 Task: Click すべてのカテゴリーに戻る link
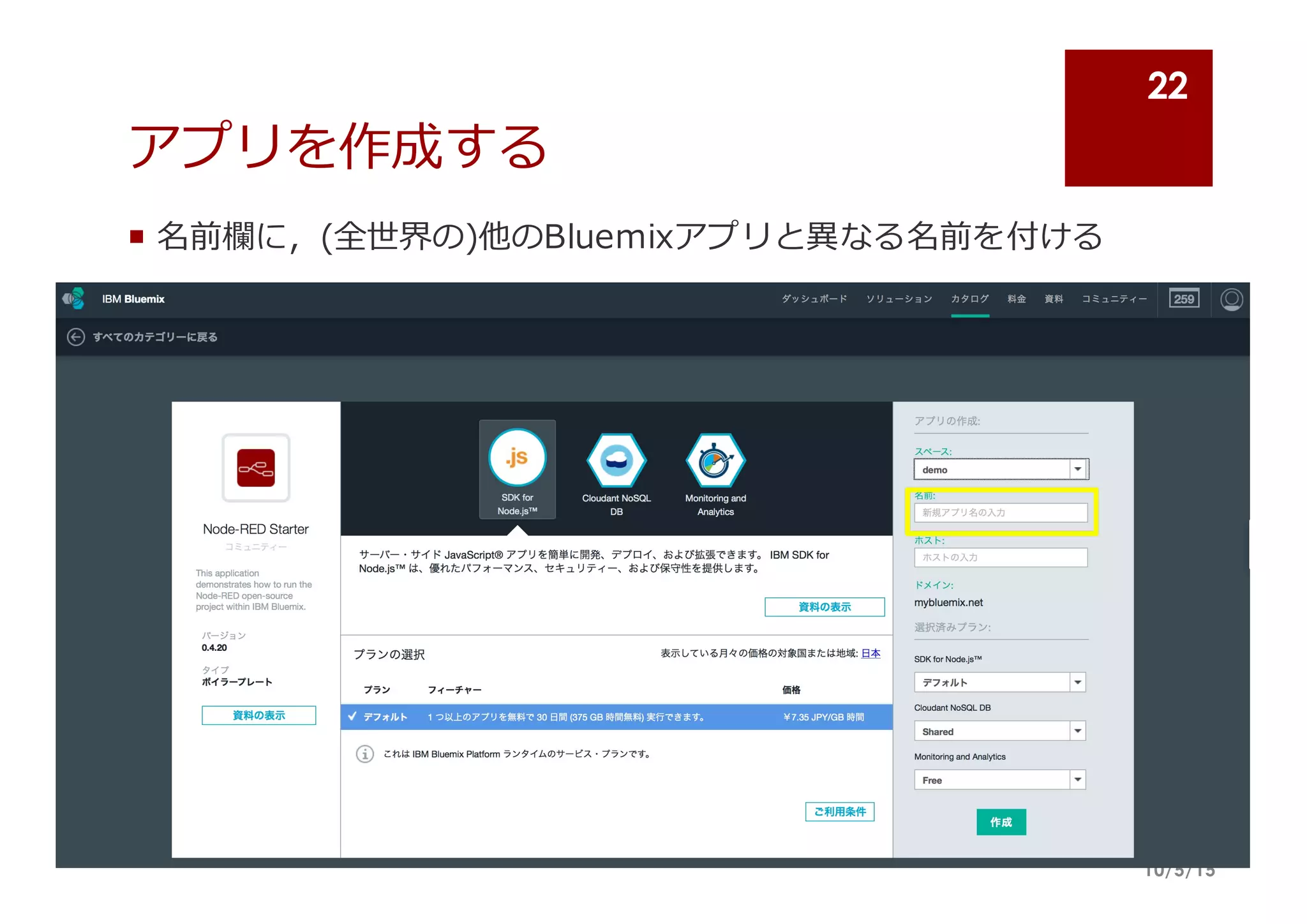(x=155, y=337)
